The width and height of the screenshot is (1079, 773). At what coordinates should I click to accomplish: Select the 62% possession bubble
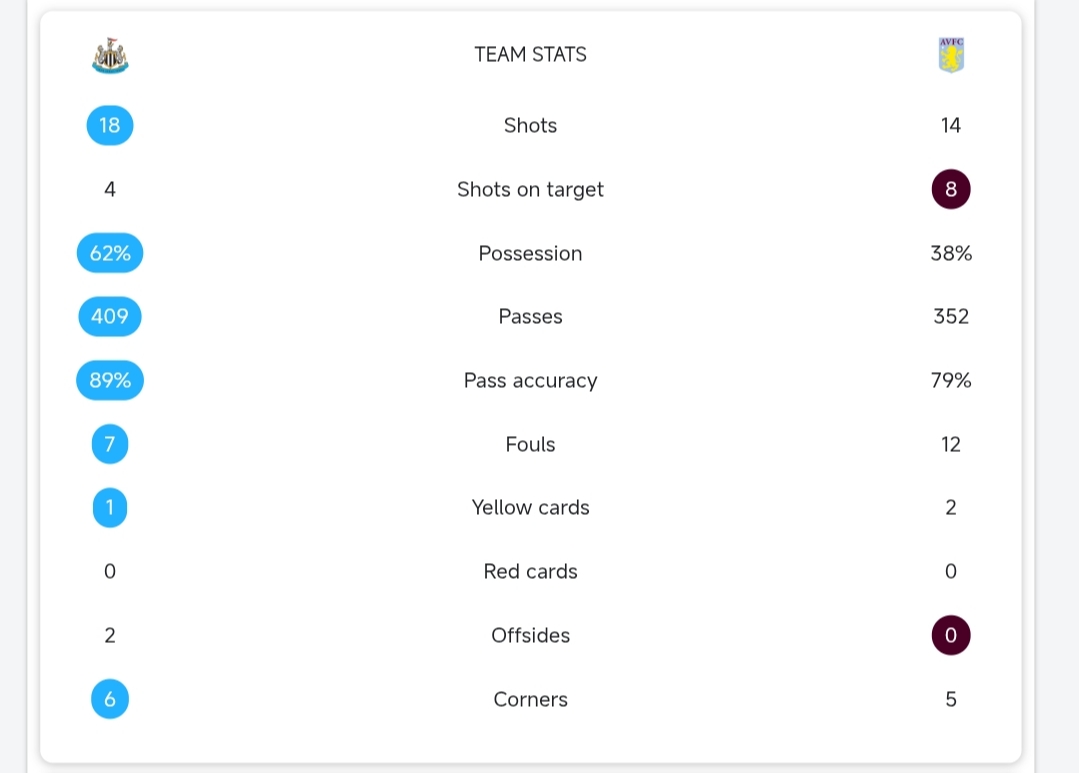[110, 253]
